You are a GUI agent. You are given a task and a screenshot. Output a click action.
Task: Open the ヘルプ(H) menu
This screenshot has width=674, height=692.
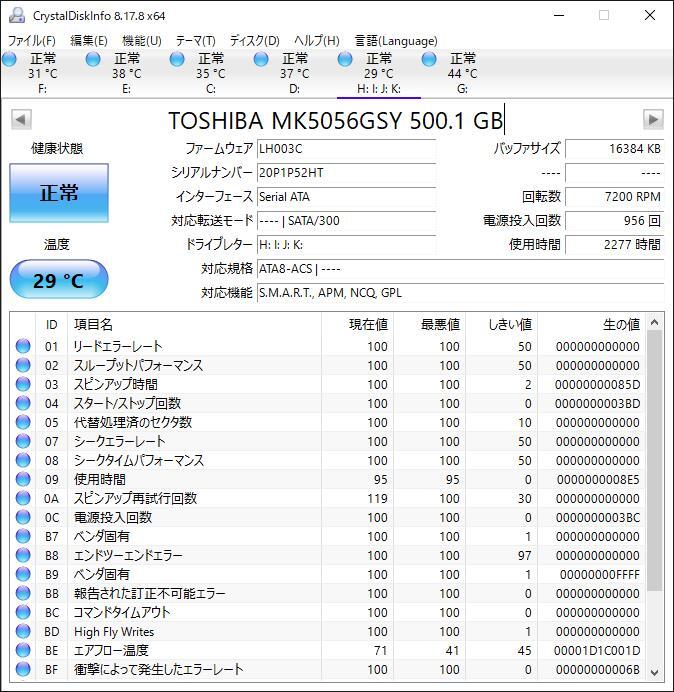pos(317,41)
